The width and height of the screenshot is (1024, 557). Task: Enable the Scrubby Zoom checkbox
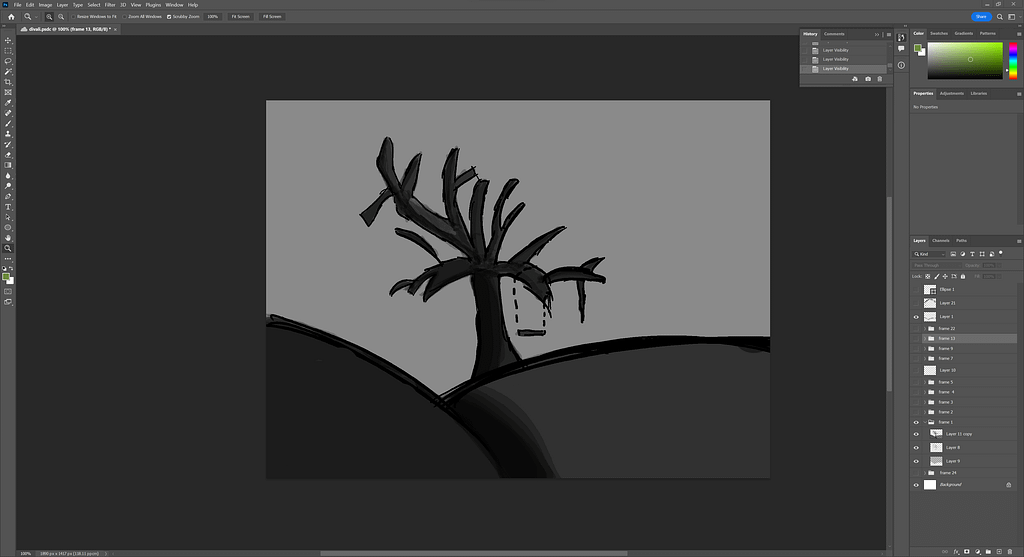point(169,17)
